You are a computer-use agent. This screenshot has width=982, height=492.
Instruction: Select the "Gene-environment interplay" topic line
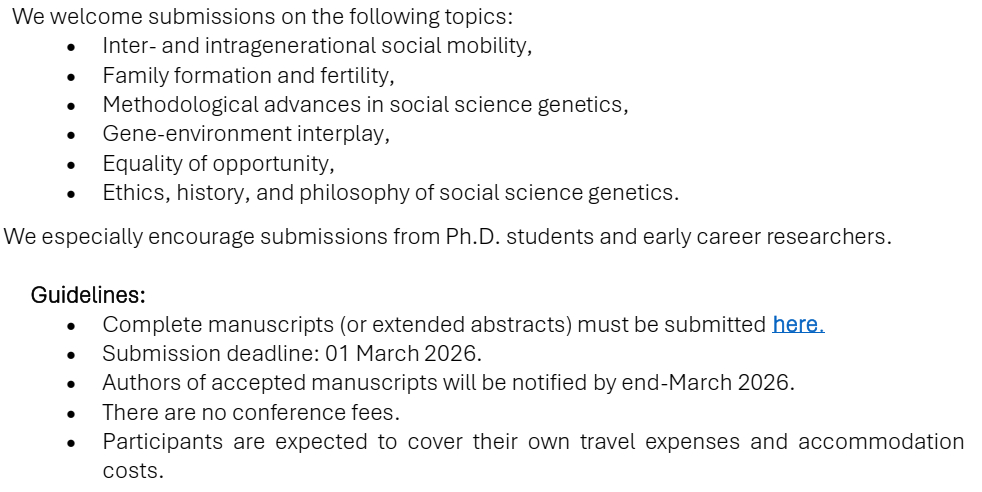[245, 134]
